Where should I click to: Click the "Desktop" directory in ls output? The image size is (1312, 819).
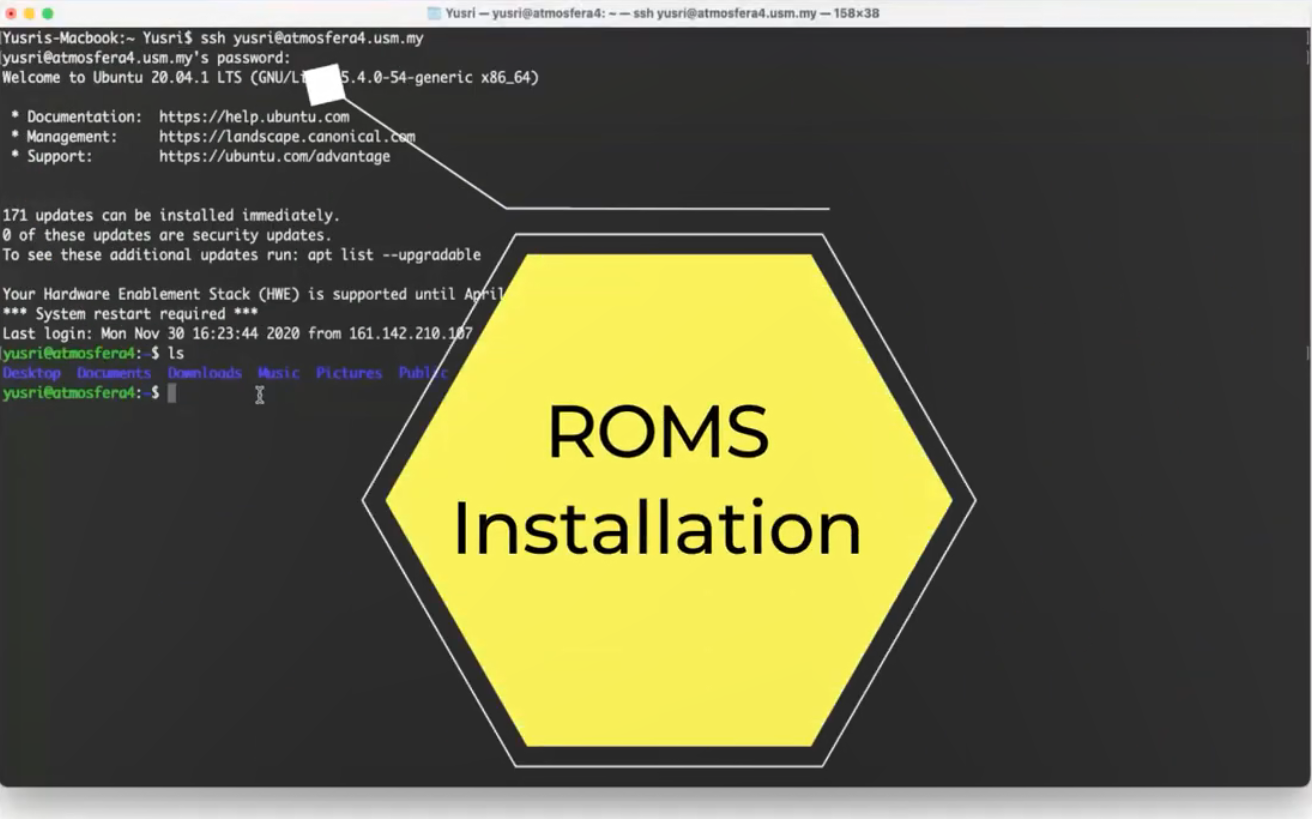tap(32, 373)
